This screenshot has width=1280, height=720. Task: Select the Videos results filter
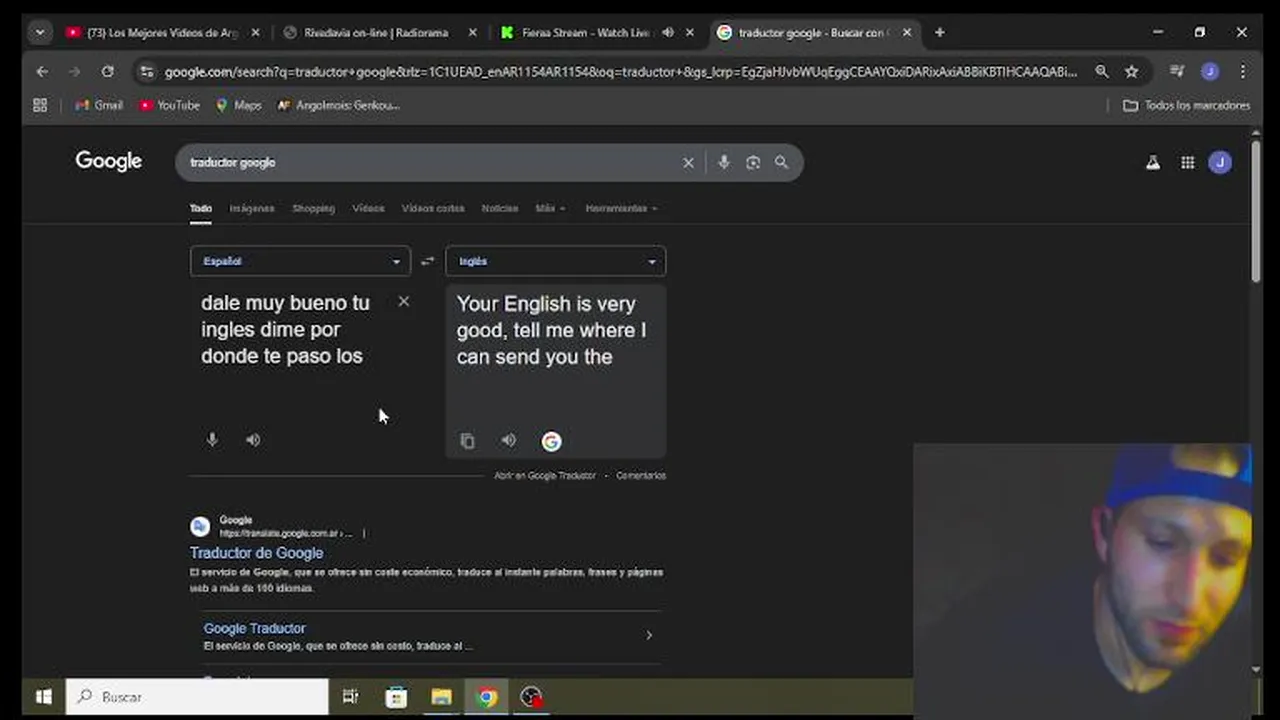pyautogui.click(x=368, y=208)
